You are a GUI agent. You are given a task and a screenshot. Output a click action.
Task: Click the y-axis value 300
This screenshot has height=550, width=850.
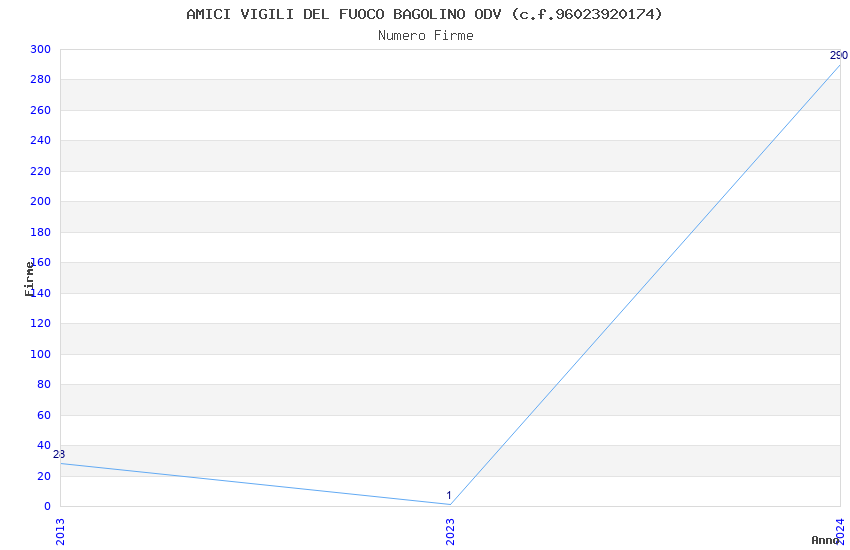[x=41, y=49]
